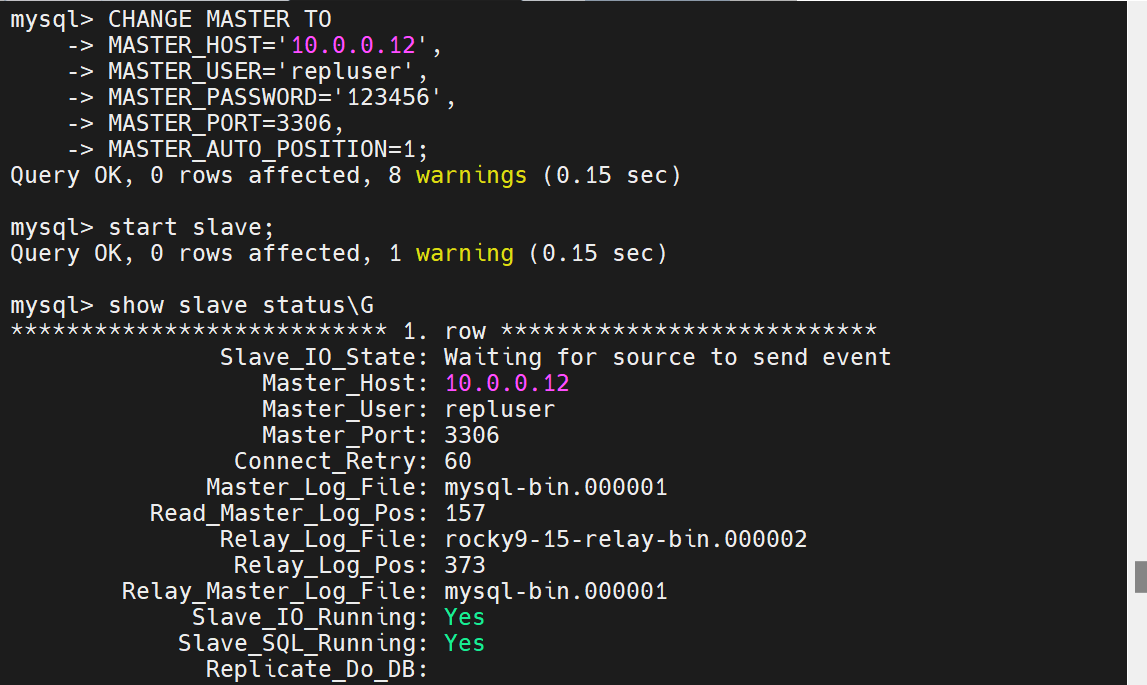This screenshot has height=685, width=1147.
Task: Click the Slave_IO_State label
Action: coord(324,357)
